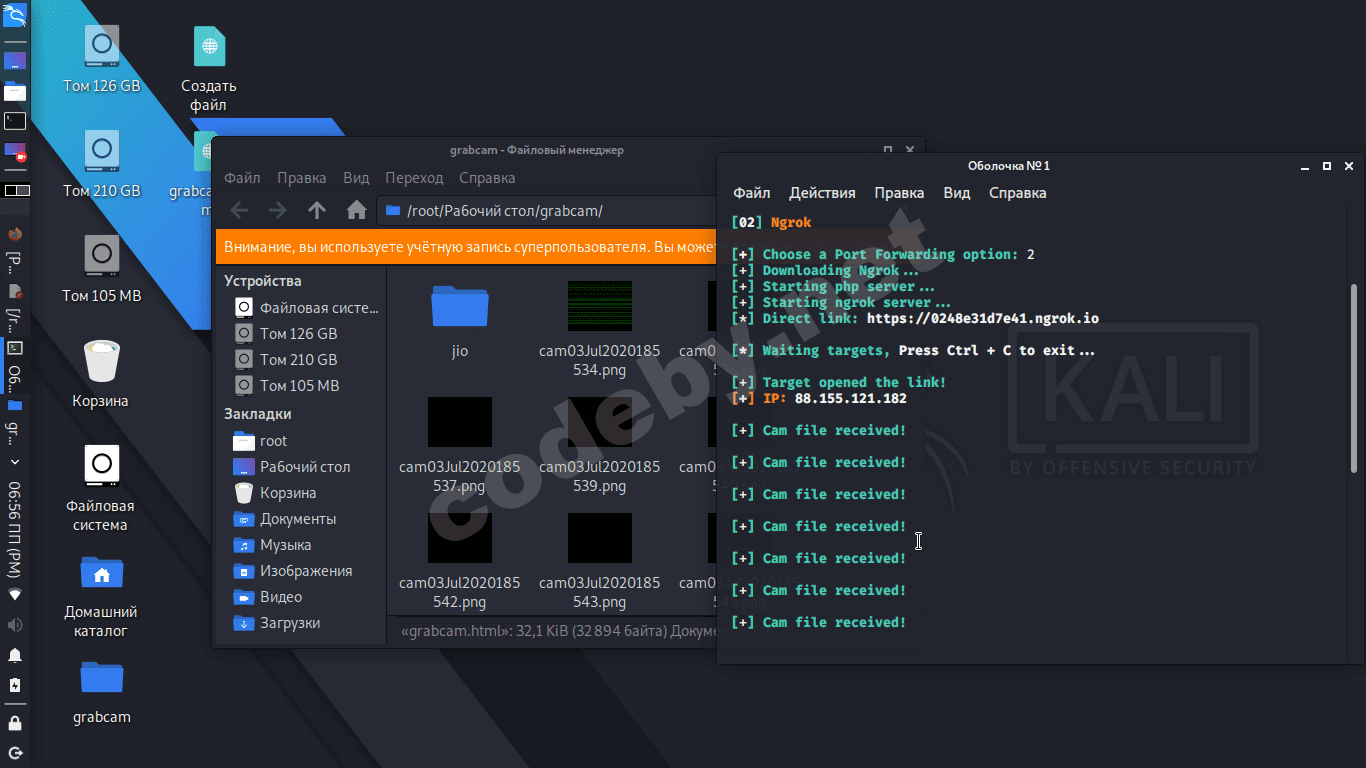Image resolution: width=1366 pixels, height=768 pixels.
Task: Open the Вид menu in file manager
Action: [x=356, y=178]
